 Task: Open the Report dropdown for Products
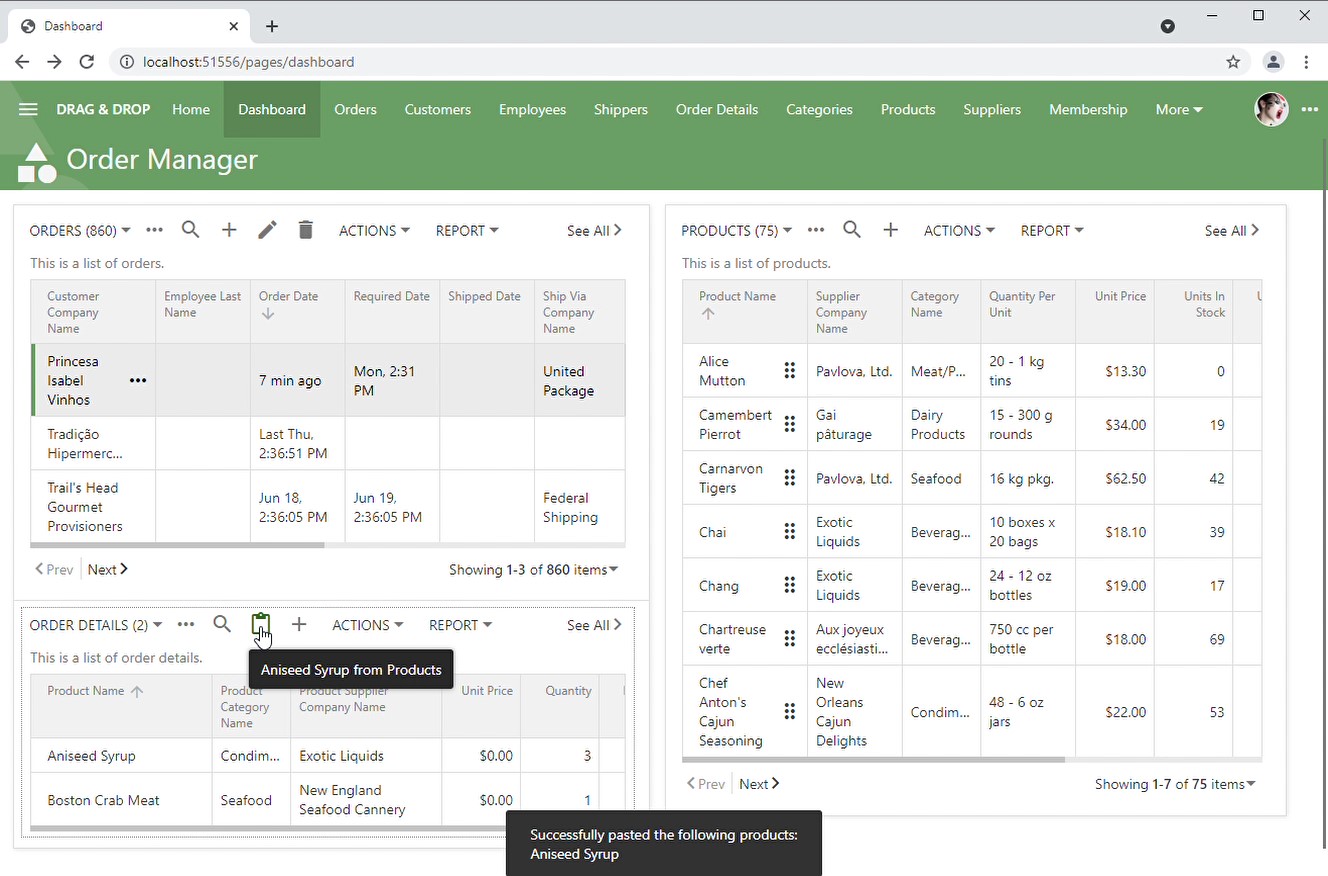[1051, 230]
